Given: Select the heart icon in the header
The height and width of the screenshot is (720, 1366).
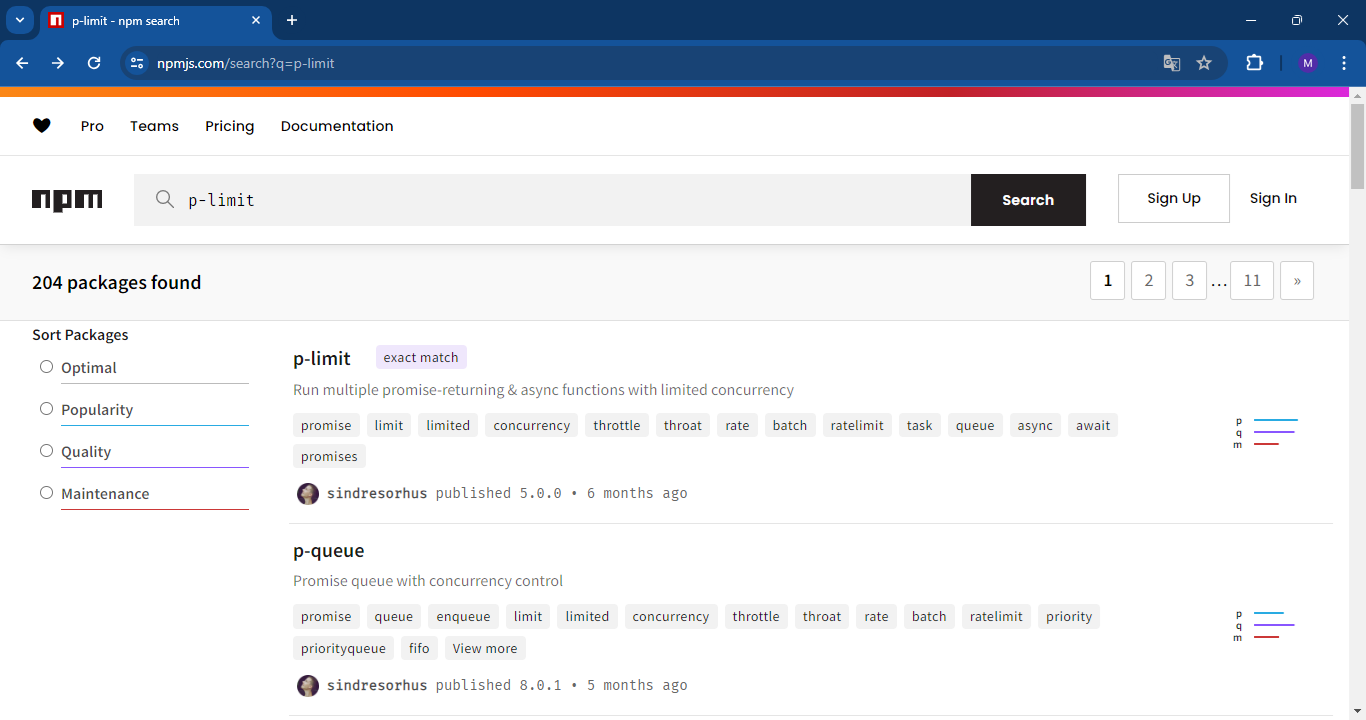Looking at the screenshot, I should pos(42,125).
